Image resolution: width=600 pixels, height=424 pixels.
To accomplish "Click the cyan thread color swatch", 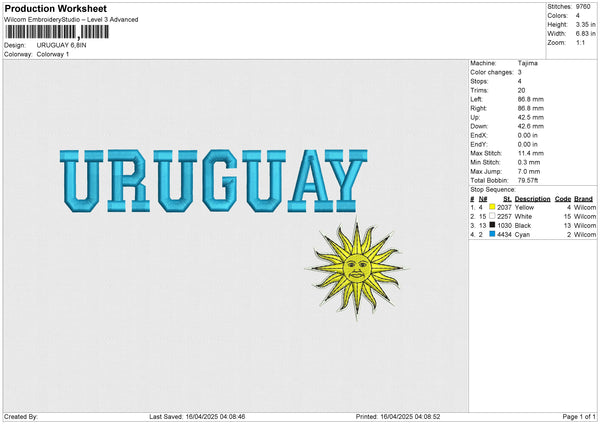I will [x=493, y=234].
